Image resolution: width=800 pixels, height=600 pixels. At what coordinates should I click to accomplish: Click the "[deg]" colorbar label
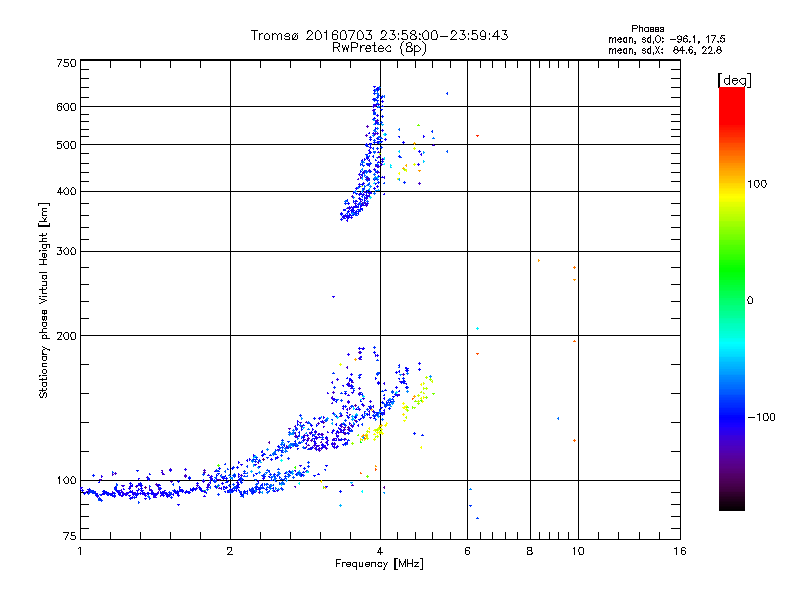point(734,80)
